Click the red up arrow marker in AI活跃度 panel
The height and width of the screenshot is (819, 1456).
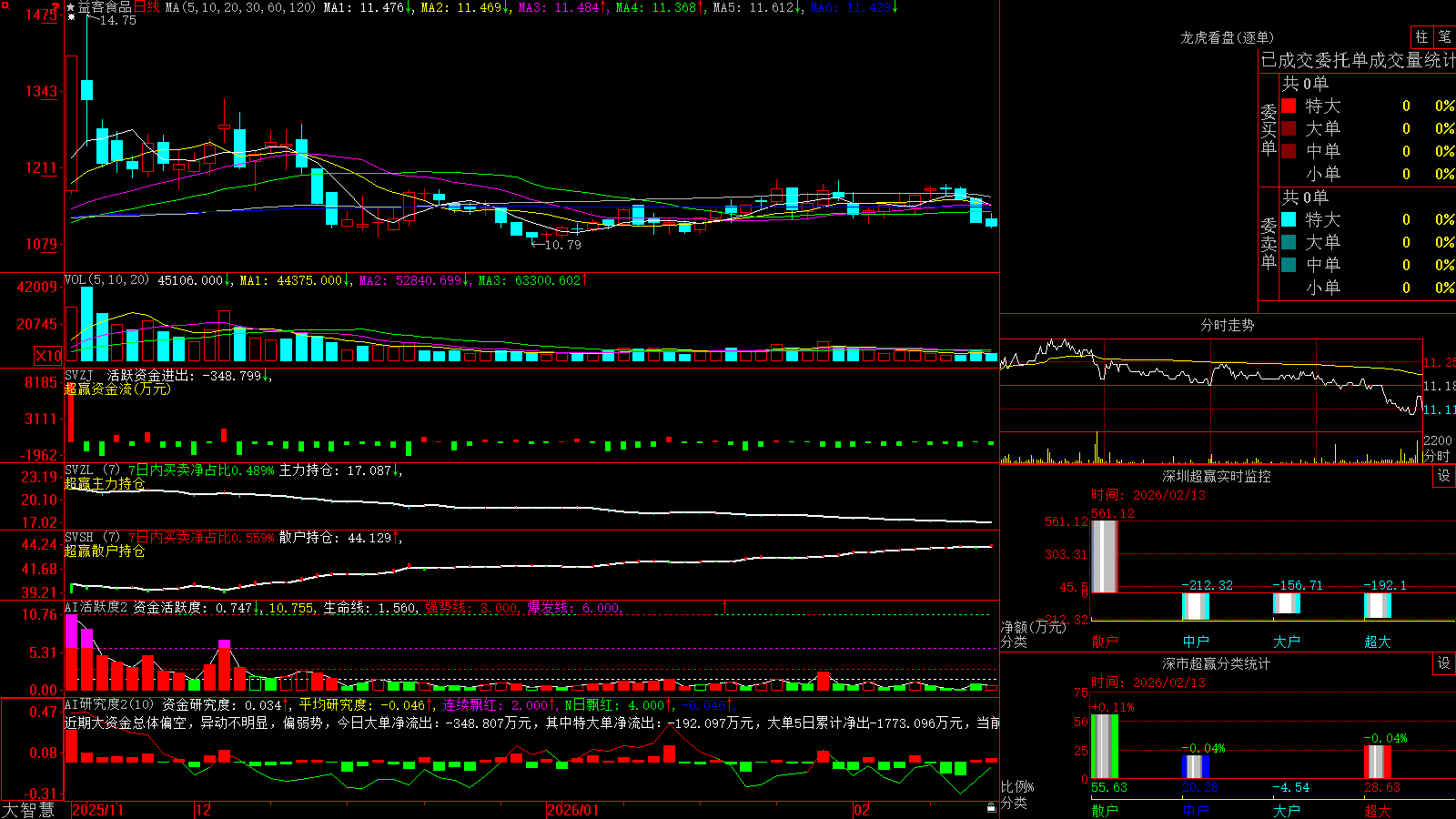pos(725,606)
